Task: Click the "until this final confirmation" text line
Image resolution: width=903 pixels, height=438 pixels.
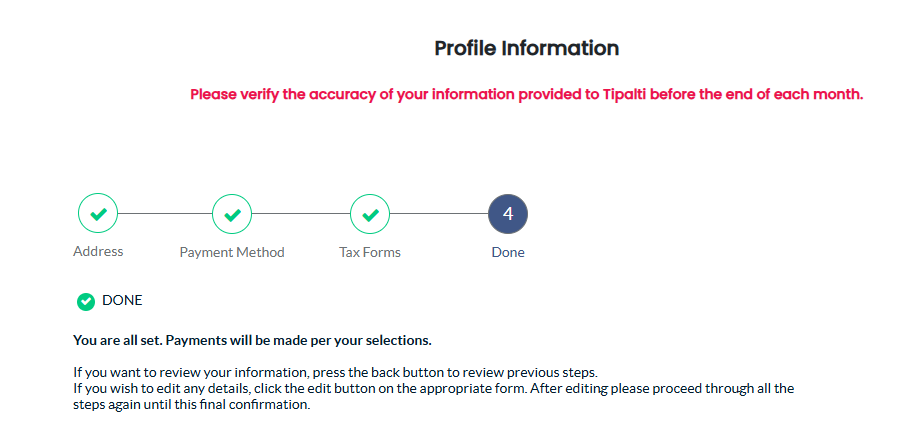Action: coord(192,405)
